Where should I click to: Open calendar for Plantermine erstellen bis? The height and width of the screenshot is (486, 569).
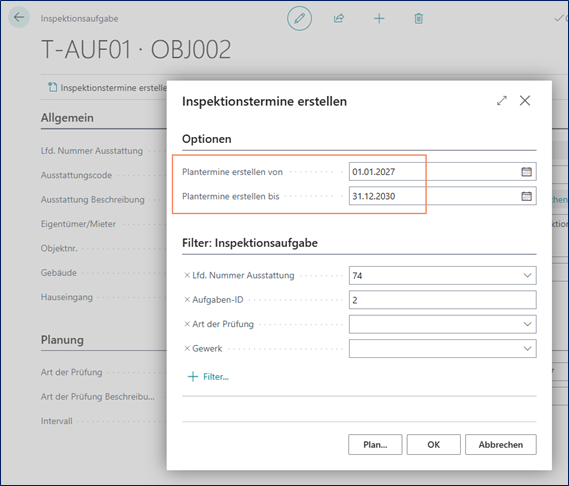pos(526,196)
